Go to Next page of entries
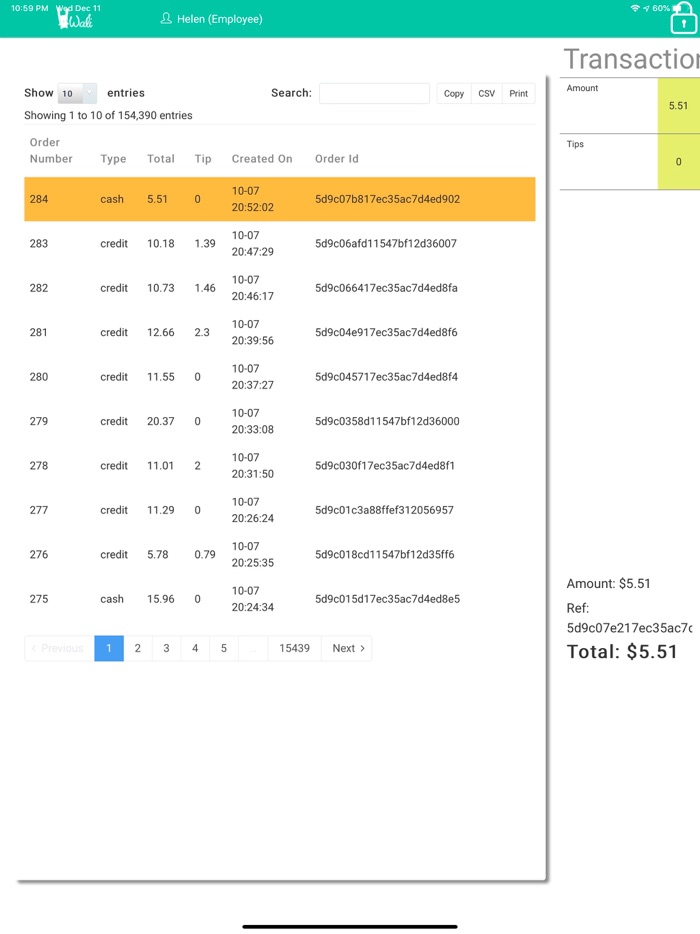 click(347, 648)
